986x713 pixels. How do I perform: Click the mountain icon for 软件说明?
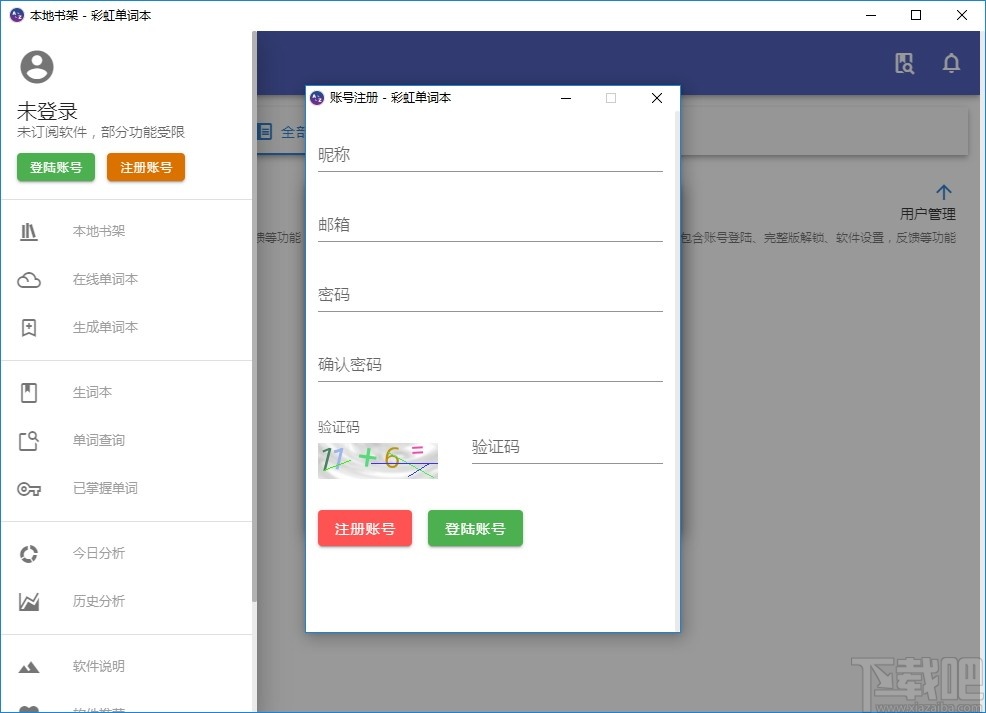(x=29, y=667)
